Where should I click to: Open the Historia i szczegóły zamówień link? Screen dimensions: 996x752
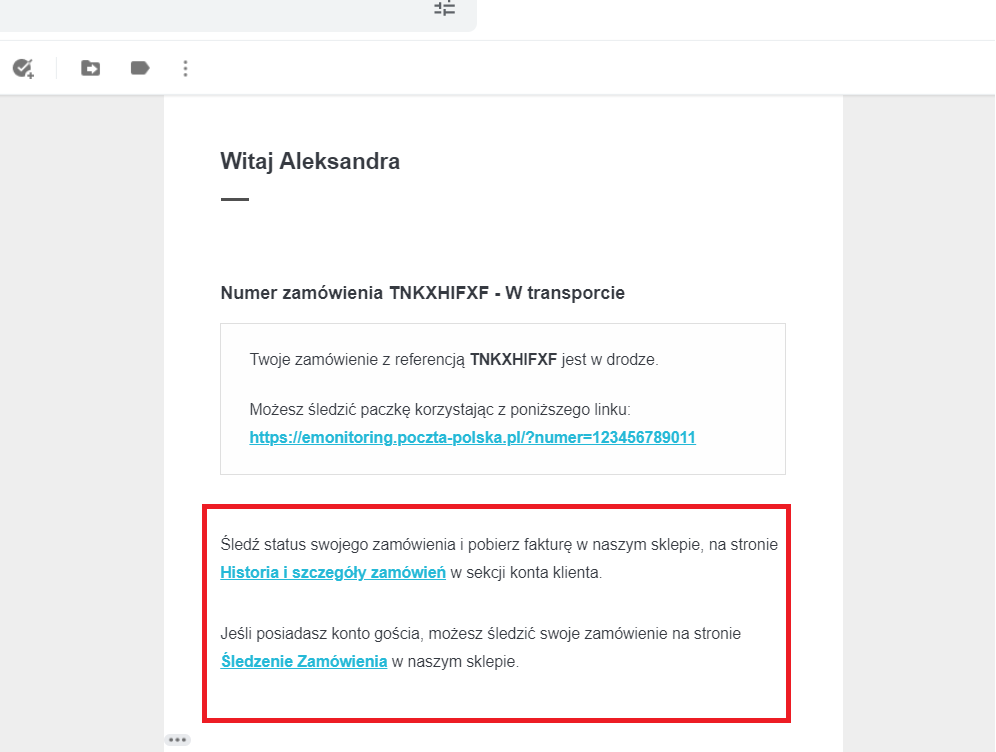[x=333, y=573]
